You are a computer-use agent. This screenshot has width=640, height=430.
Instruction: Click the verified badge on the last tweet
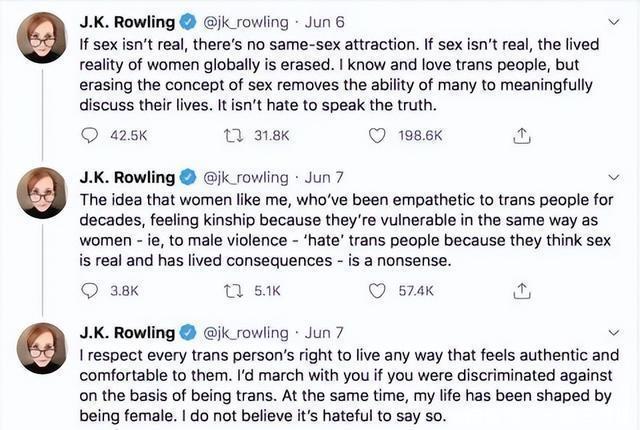click(x=187, y=333)
